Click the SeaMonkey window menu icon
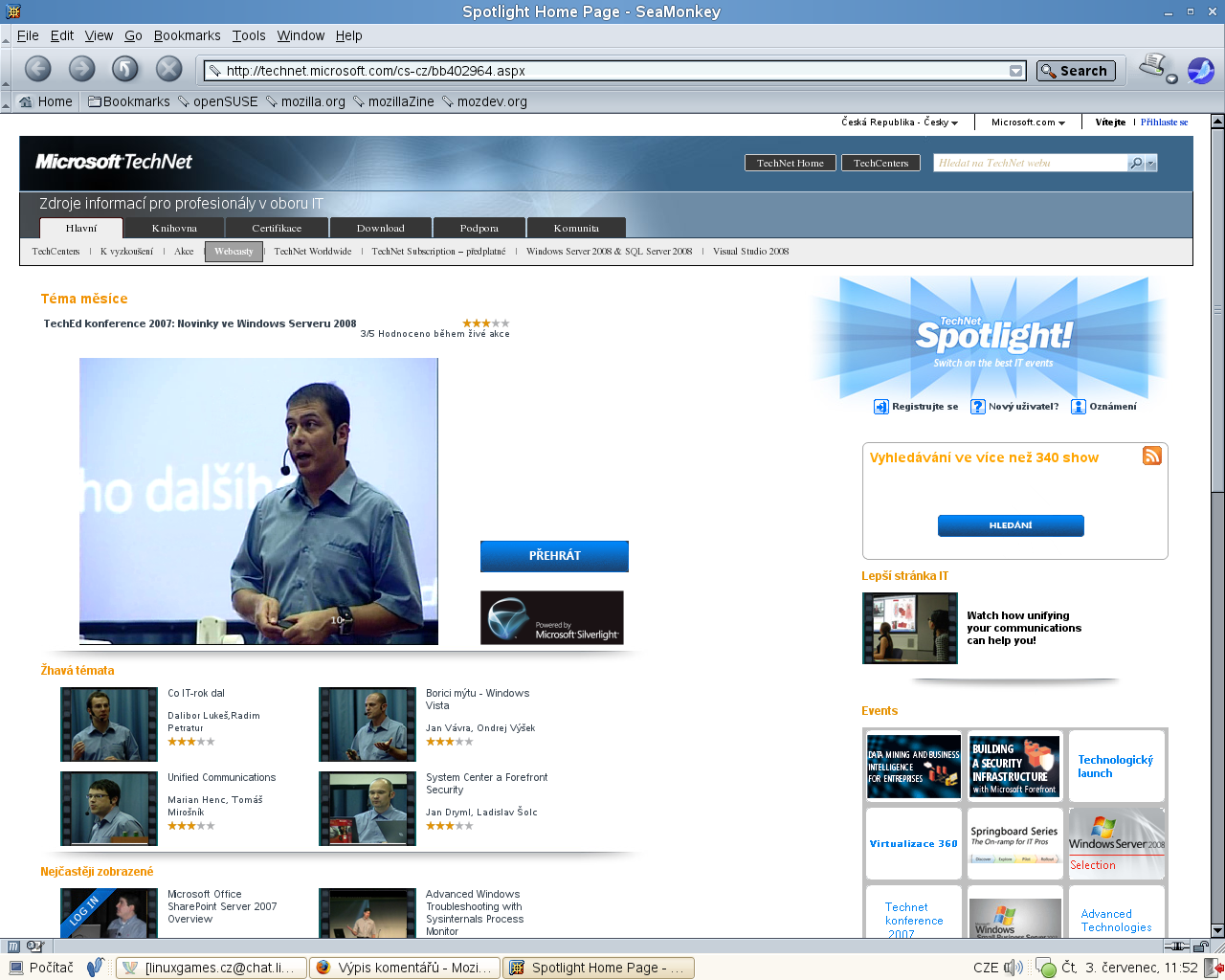 (12, 11)
